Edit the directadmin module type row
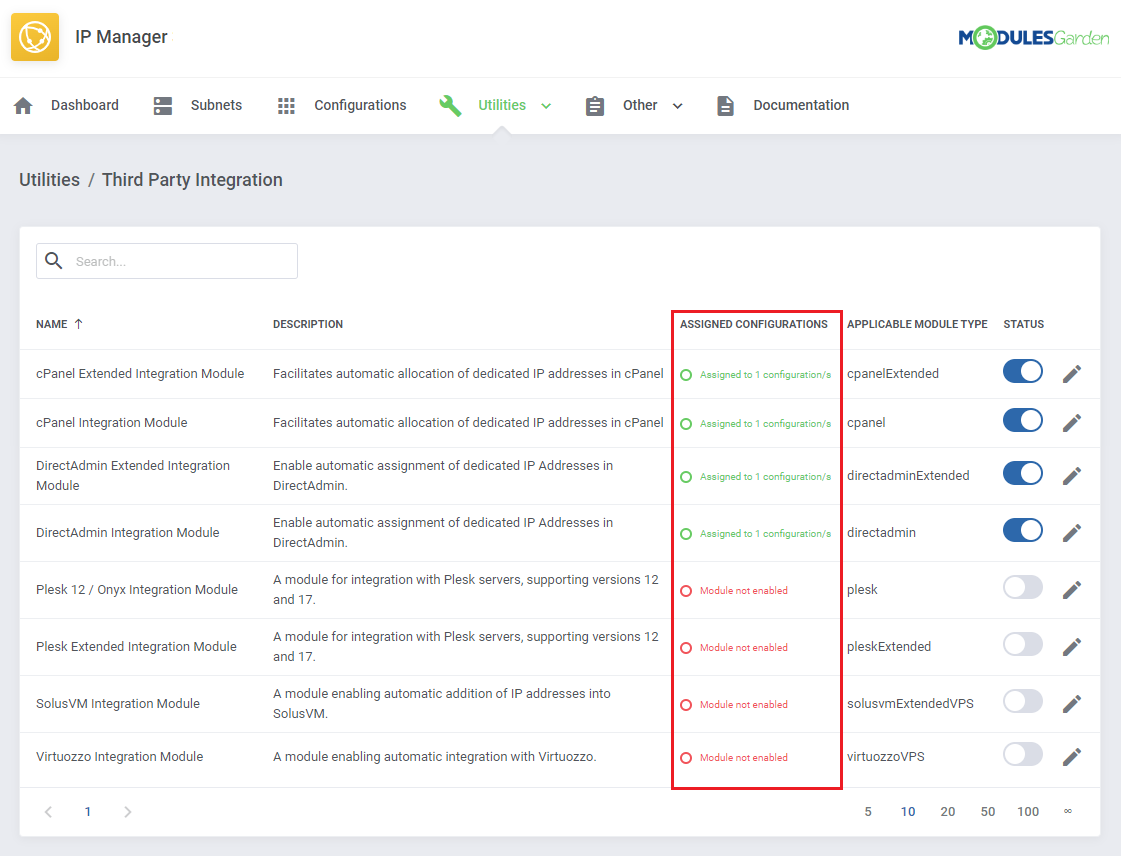 tap(1071, 533)
